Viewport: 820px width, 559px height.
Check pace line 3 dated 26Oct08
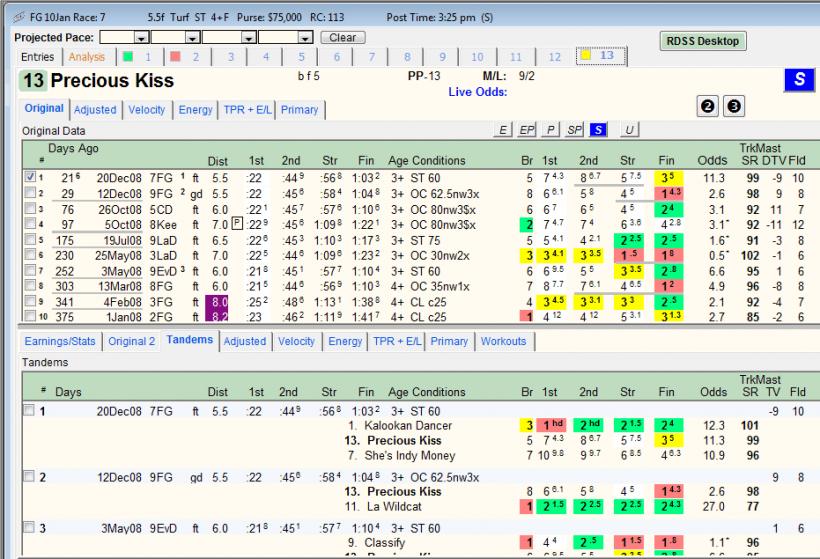pyautogui.click(x=30, y=208)
